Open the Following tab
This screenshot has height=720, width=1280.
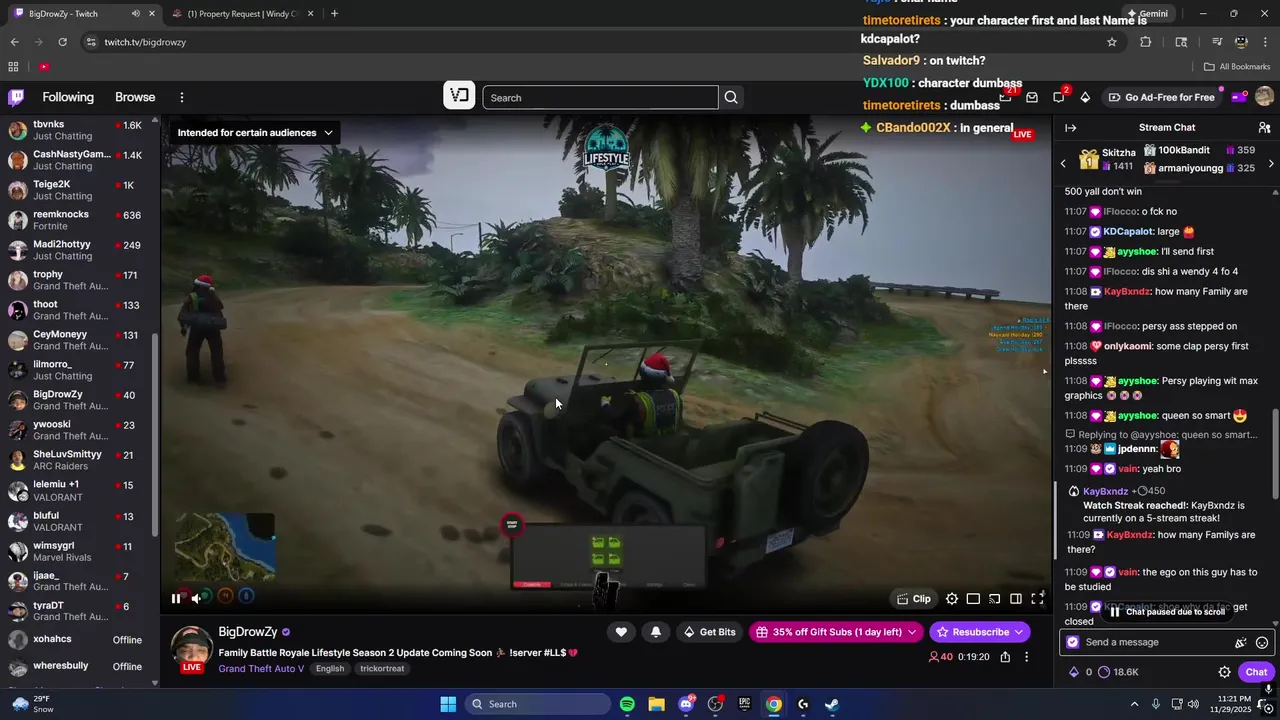[x=68, y=97]
